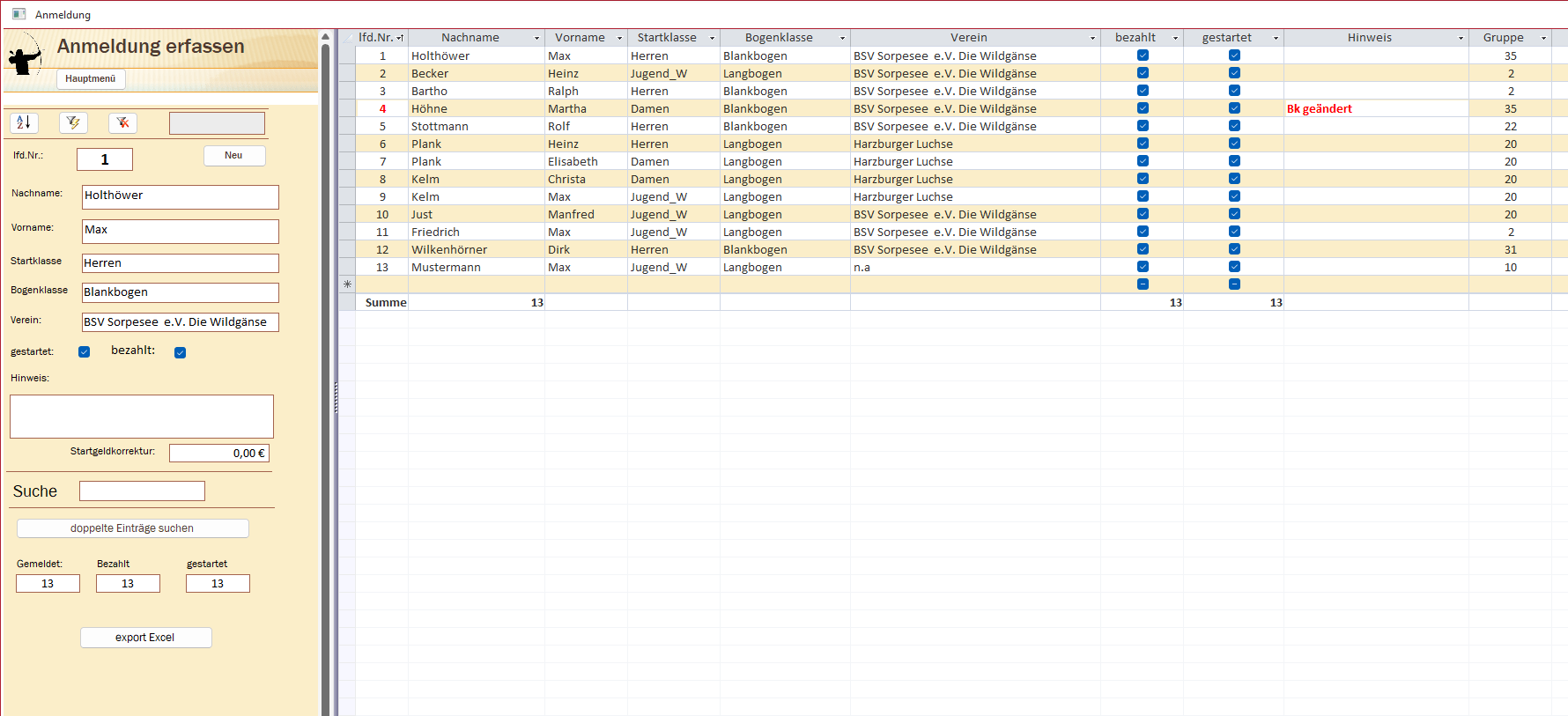
Task: Expand the Verein column header dropdown arrow
Action: 1092,38
